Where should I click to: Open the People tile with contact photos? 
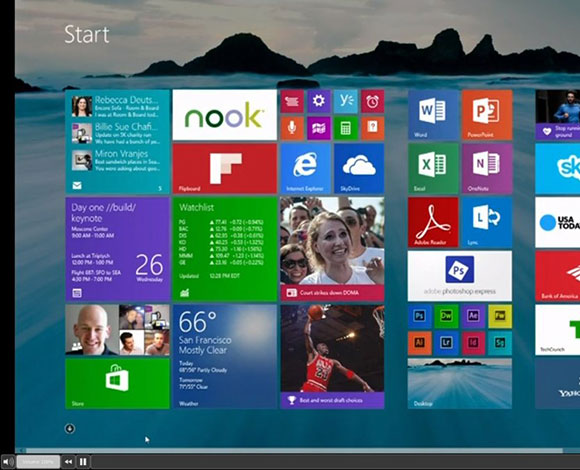click(x=118, y=330)
